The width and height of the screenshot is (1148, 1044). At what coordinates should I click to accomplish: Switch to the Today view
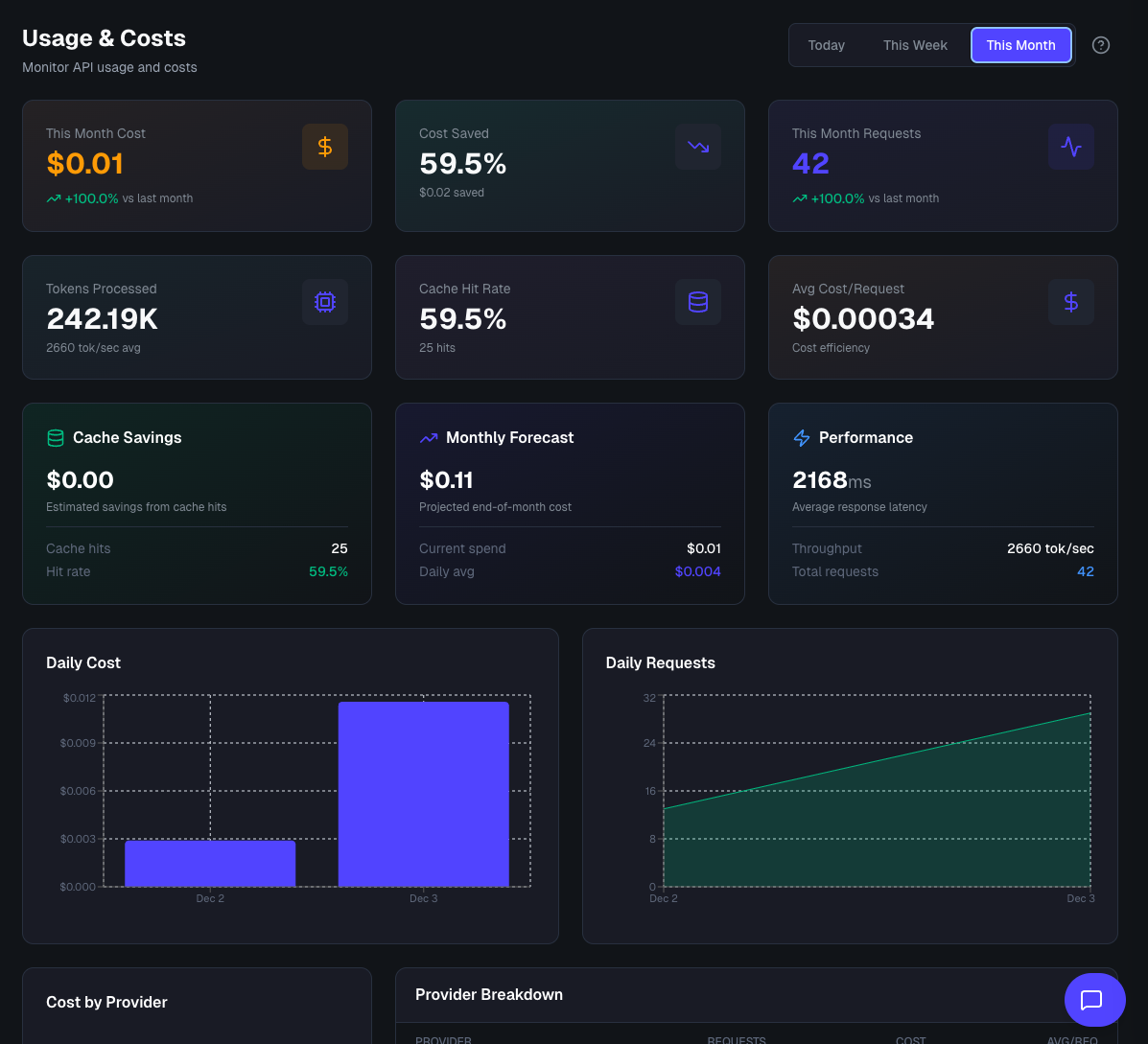pos(826,45)
